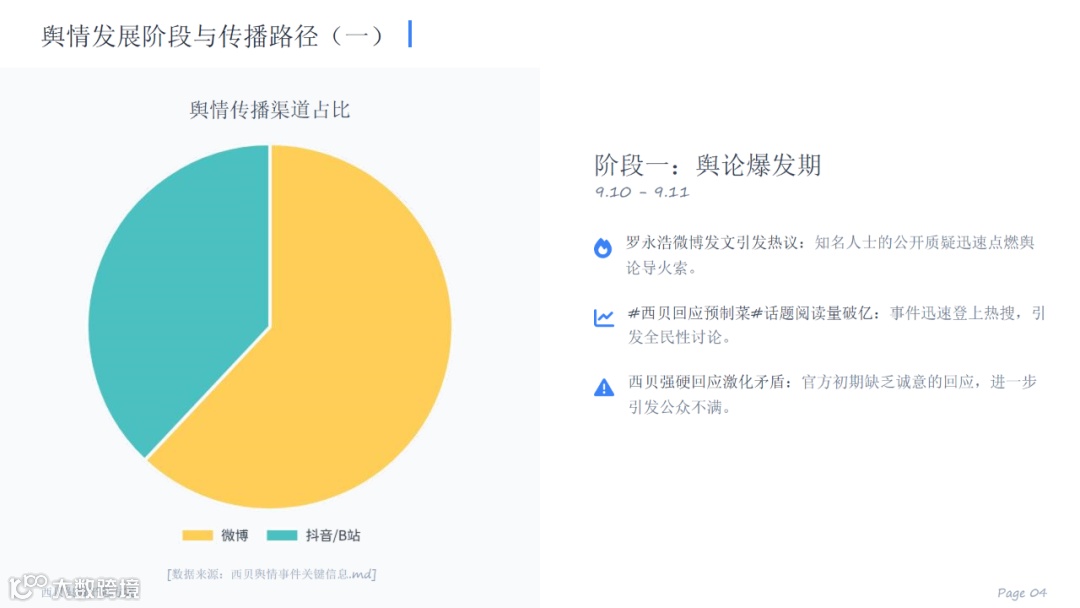1080x608 pixels.
Task: Click the yellow 微博 legend swatch
Action: click(198, 536)
